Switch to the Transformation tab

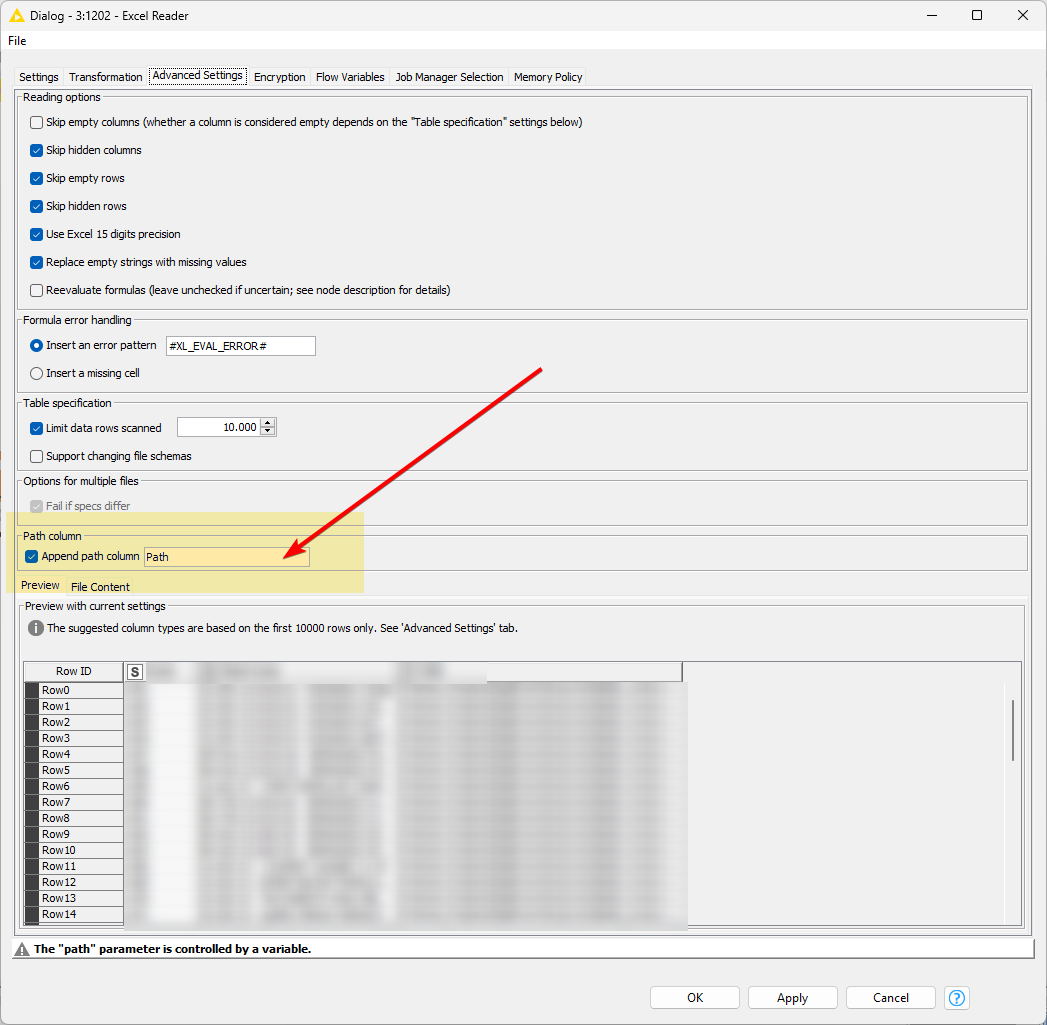(x=105, y=76)
